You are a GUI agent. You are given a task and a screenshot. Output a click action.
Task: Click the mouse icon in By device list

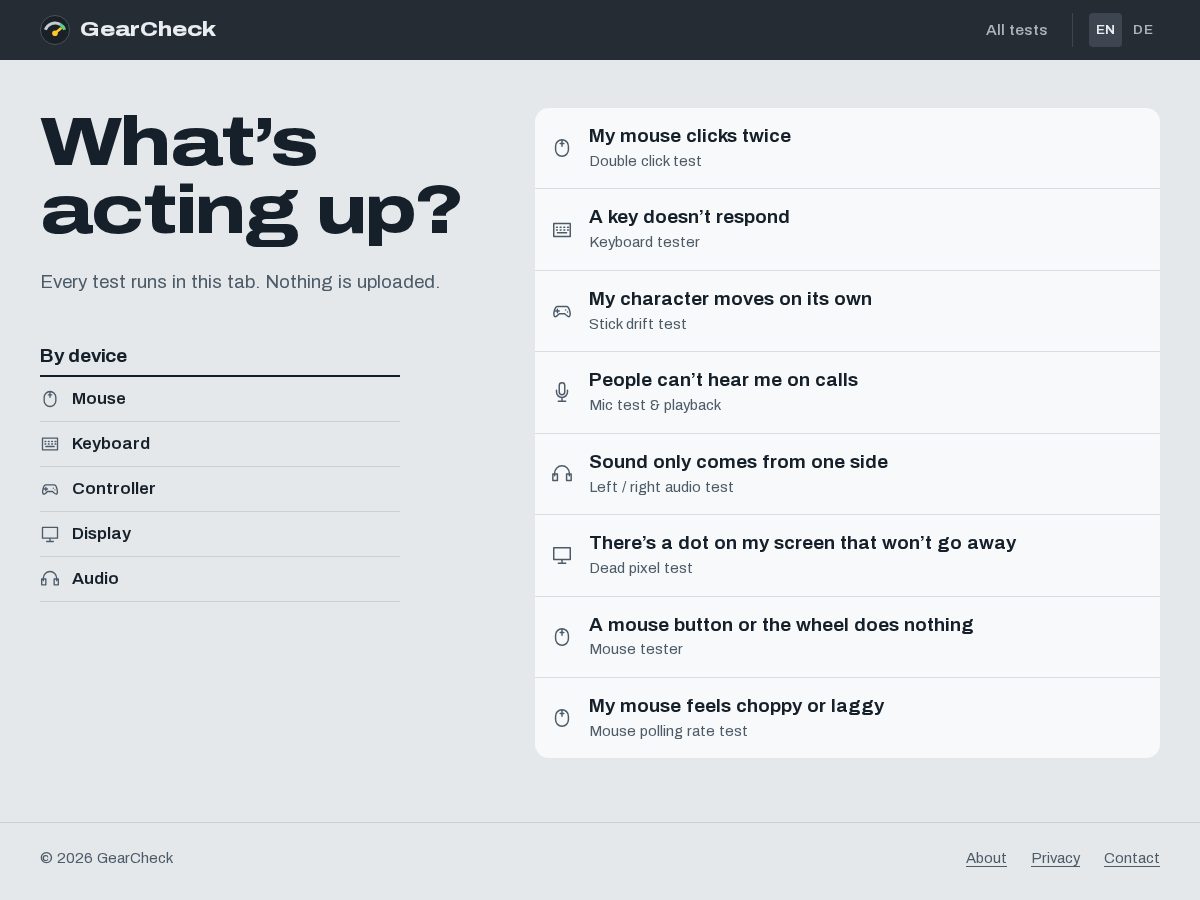tap(50, 399)
